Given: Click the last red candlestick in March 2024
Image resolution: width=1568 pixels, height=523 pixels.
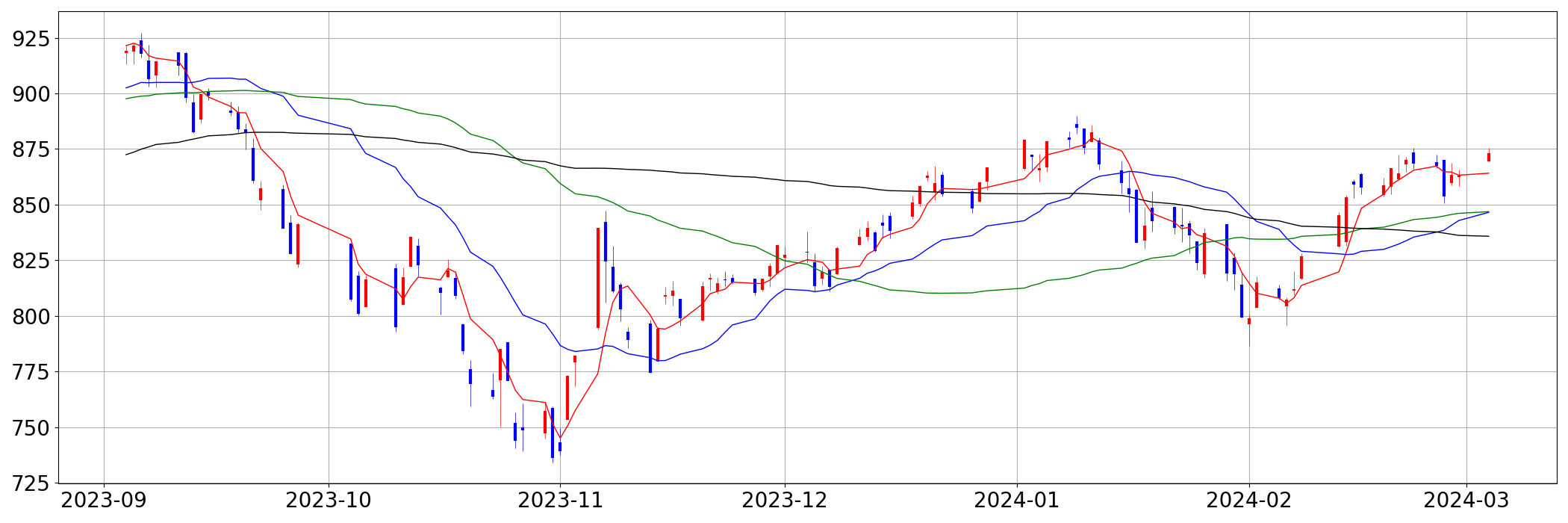Looking at the screenshot, I should pos(1489,157).
